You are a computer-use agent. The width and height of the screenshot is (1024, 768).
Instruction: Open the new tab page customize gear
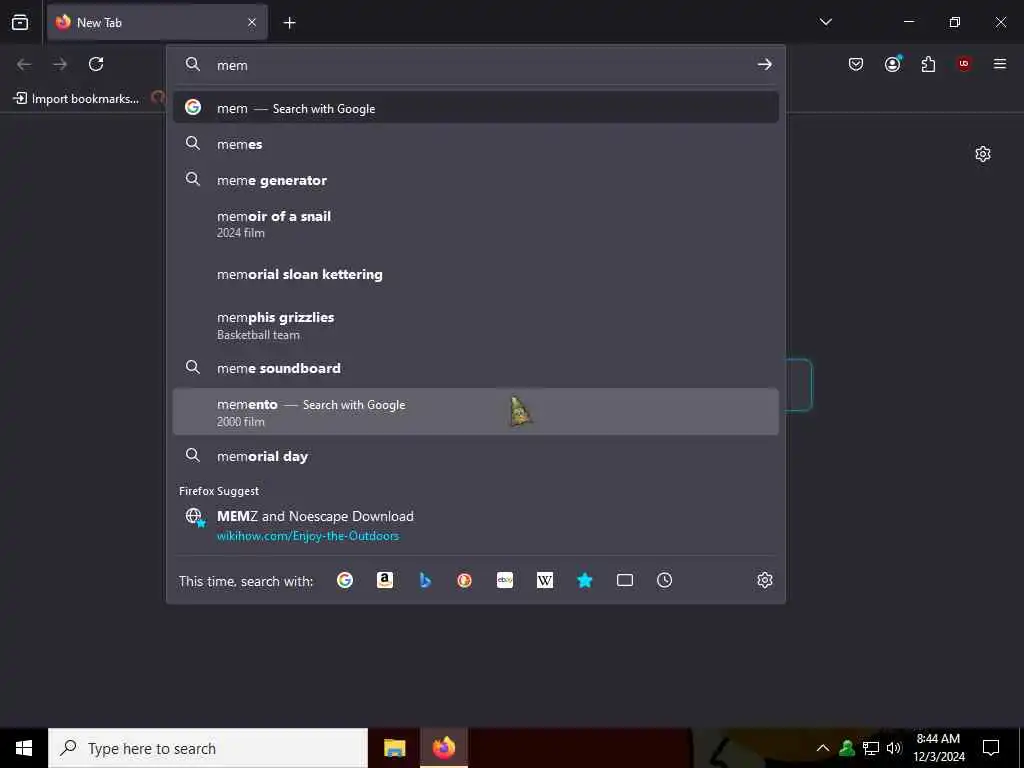(x=983, y=154)
